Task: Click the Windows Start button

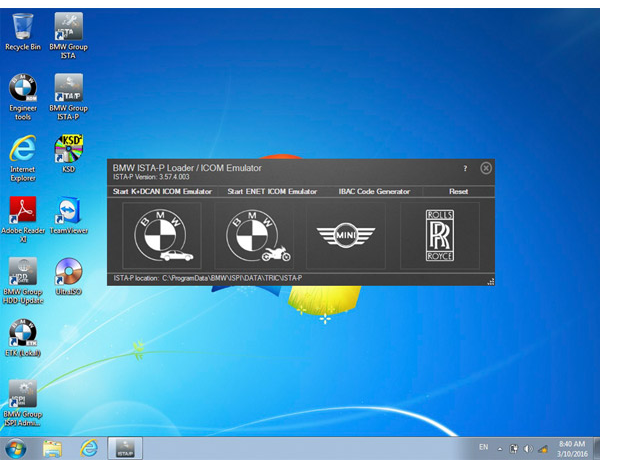Action: point(18,448)
